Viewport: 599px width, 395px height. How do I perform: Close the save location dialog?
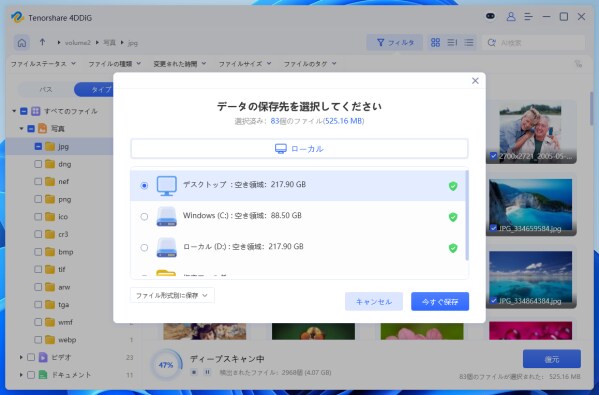point(475,81)
